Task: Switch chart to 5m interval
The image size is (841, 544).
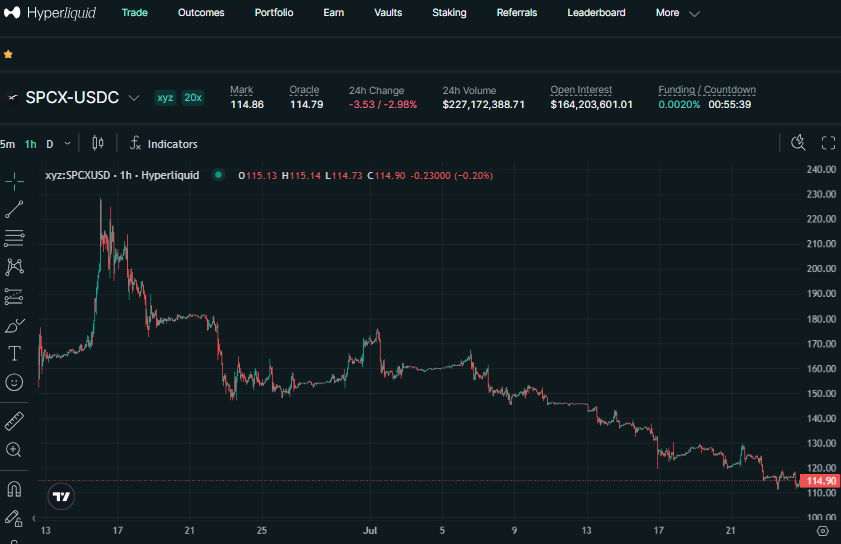Action: tap(8, 144)
